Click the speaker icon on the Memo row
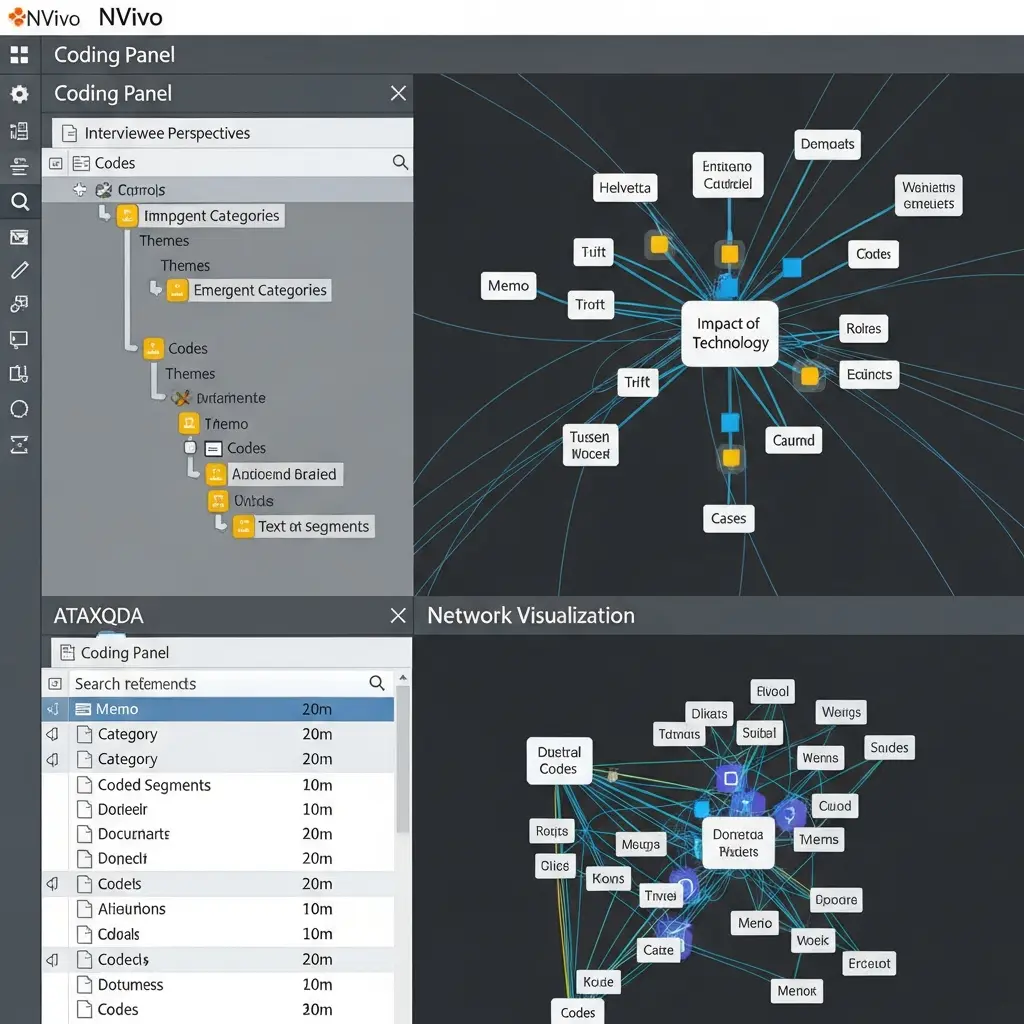Screen dimensions: 1024x1024 [x=54, y=709]
